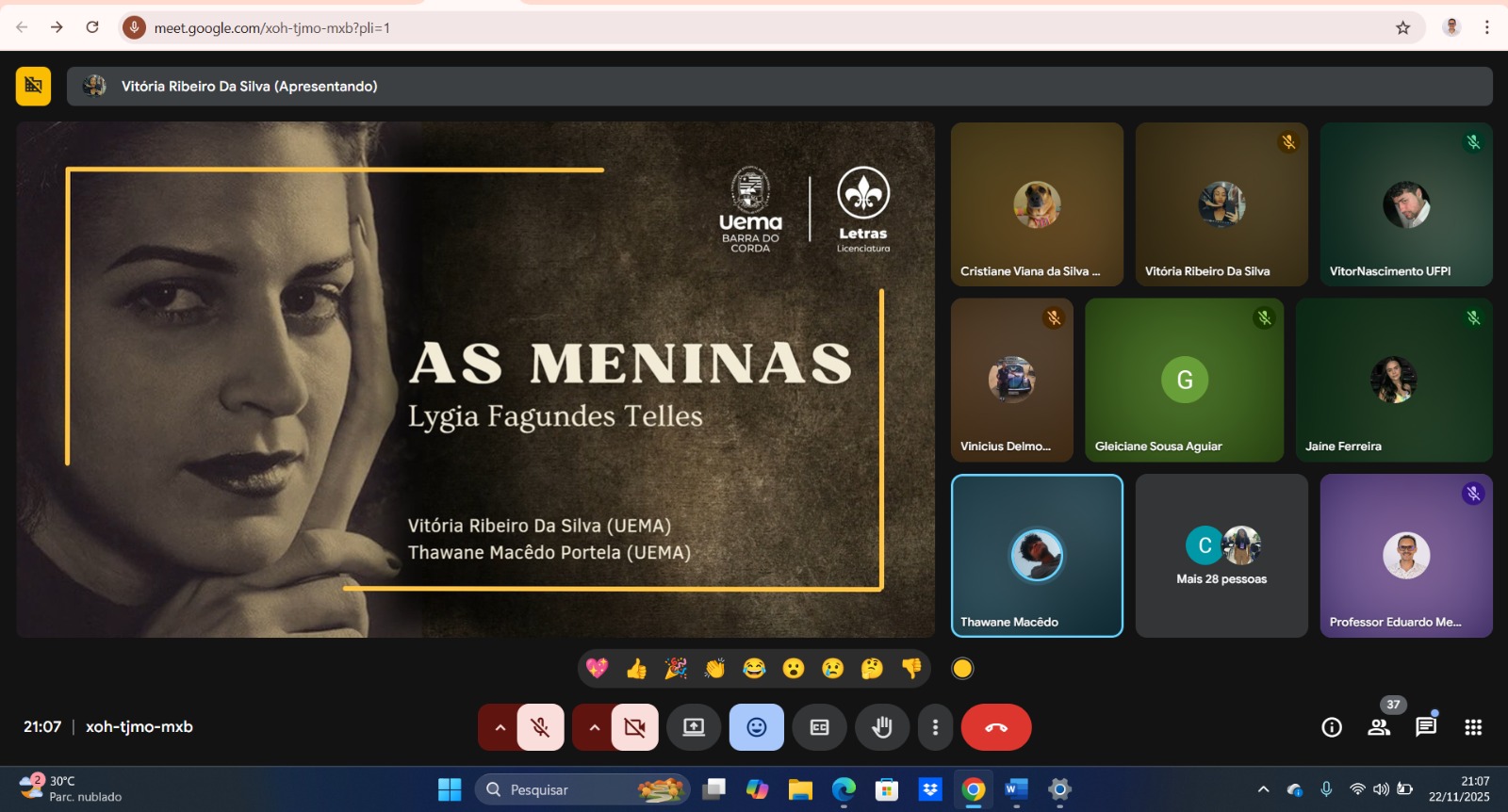Viewport: 1508px width, 812px height.
Task: Turn on closed captions
Action: [820, 727]
